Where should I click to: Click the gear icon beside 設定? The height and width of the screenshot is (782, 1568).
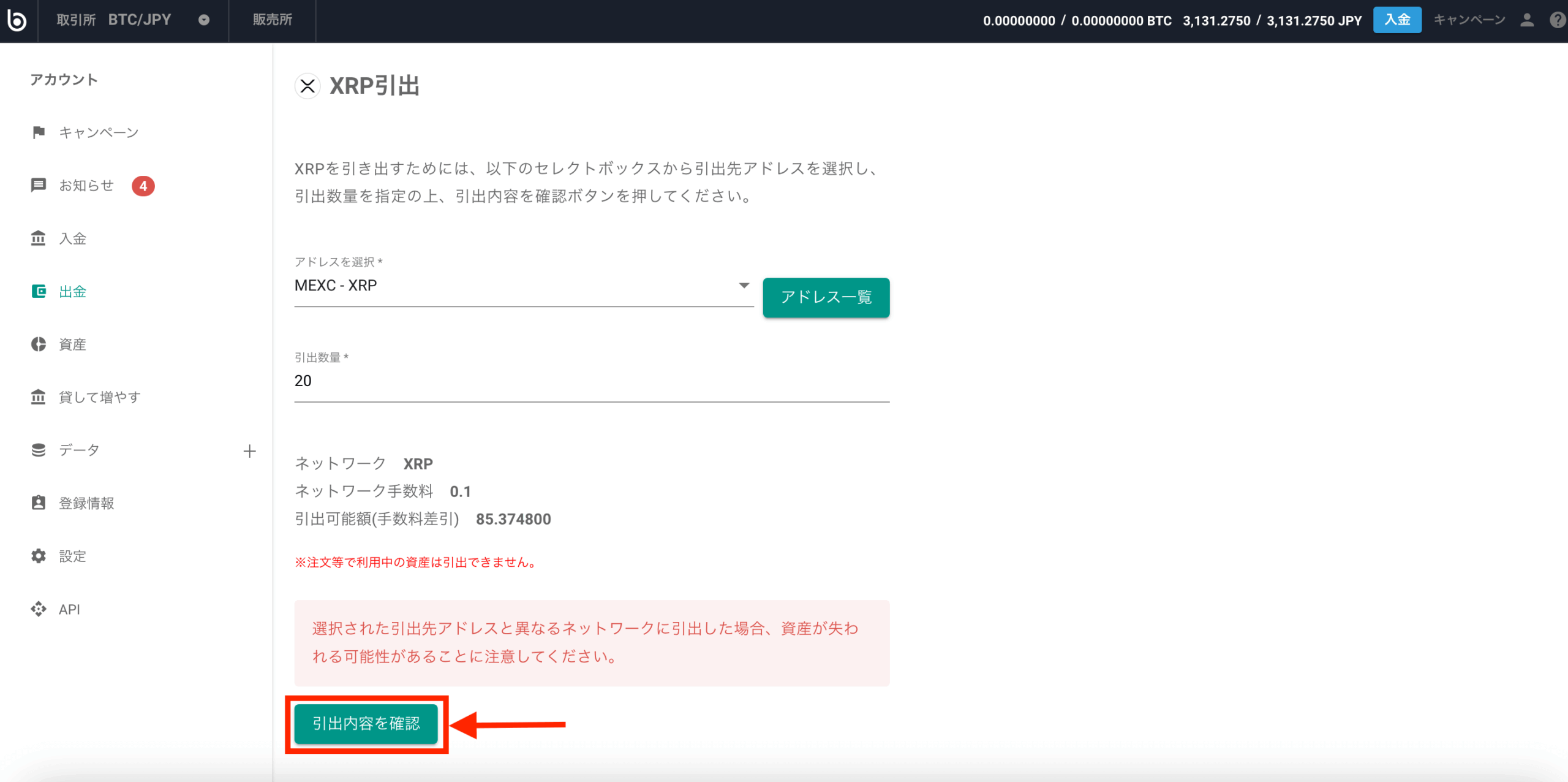click(x=39, y=556)
